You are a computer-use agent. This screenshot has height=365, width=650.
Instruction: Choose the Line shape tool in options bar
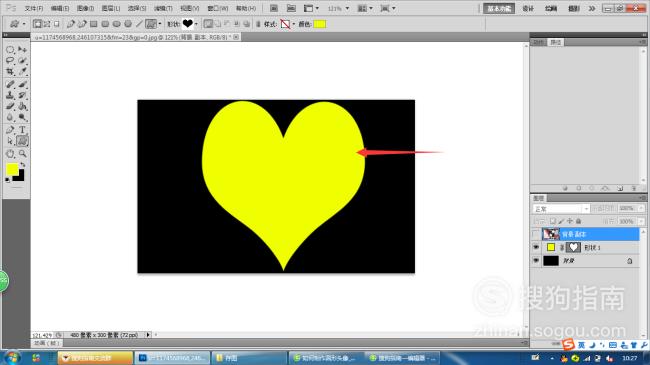tap(139, 24)
